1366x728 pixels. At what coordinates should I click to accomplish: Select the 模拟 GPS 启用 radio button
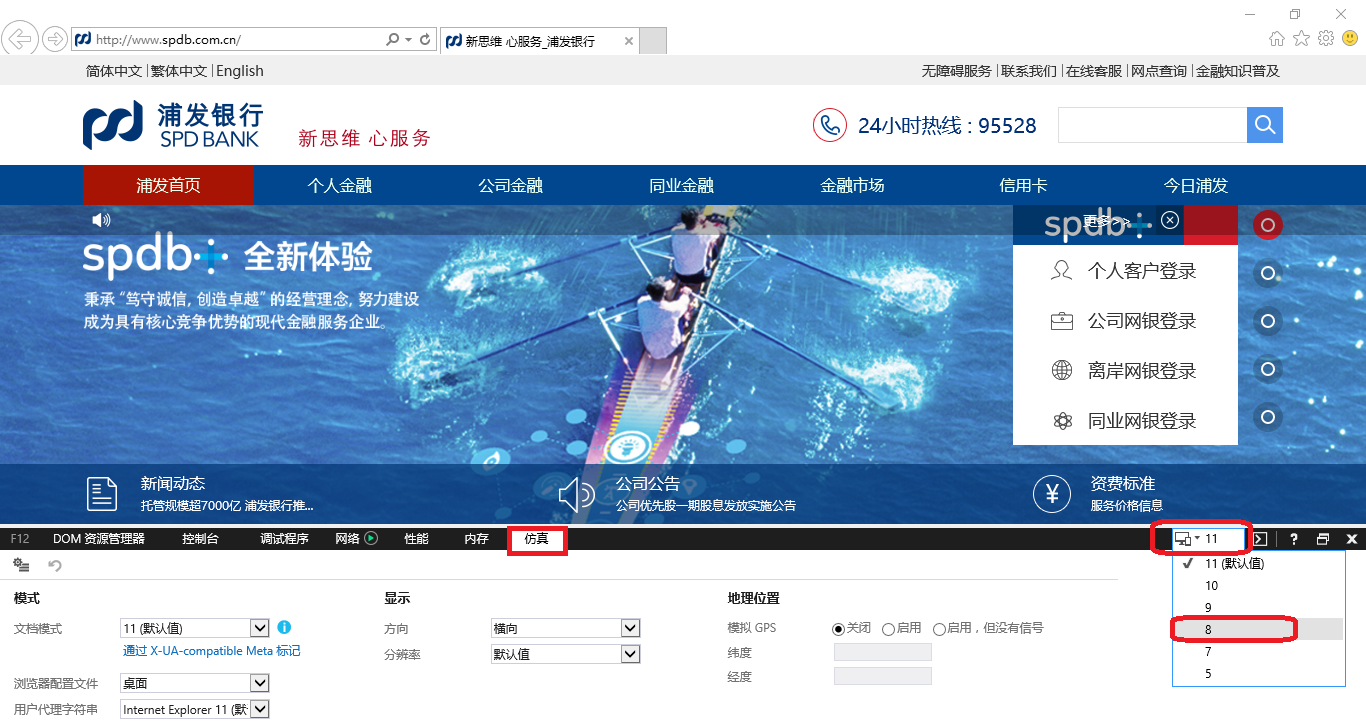[x=888, y=629]
